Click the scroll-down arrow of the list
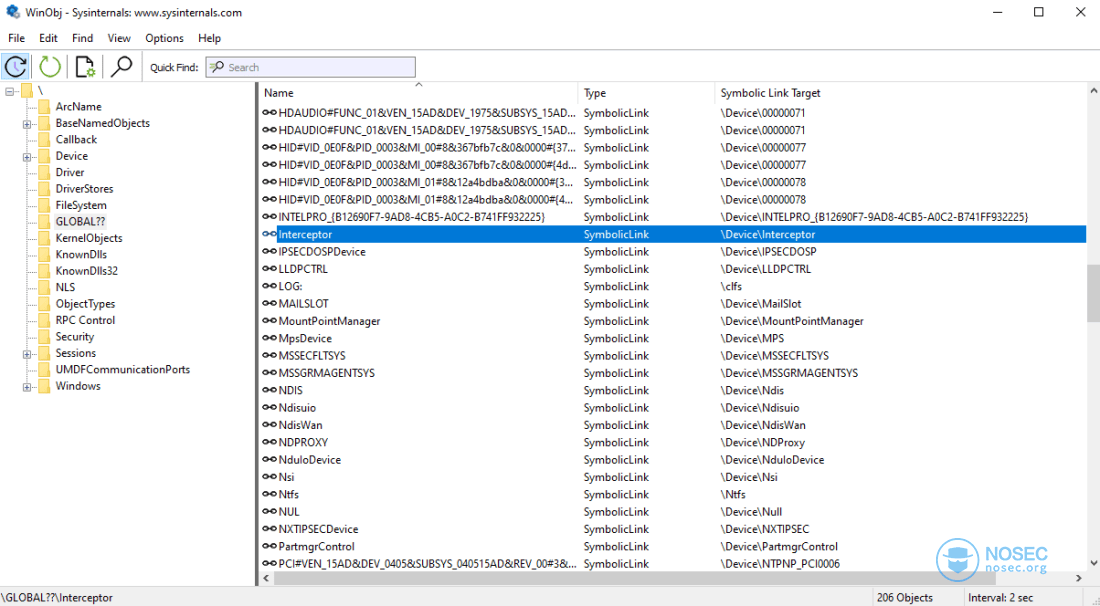The width and height of the screenshot is (1100, 606). point(1093,563)
